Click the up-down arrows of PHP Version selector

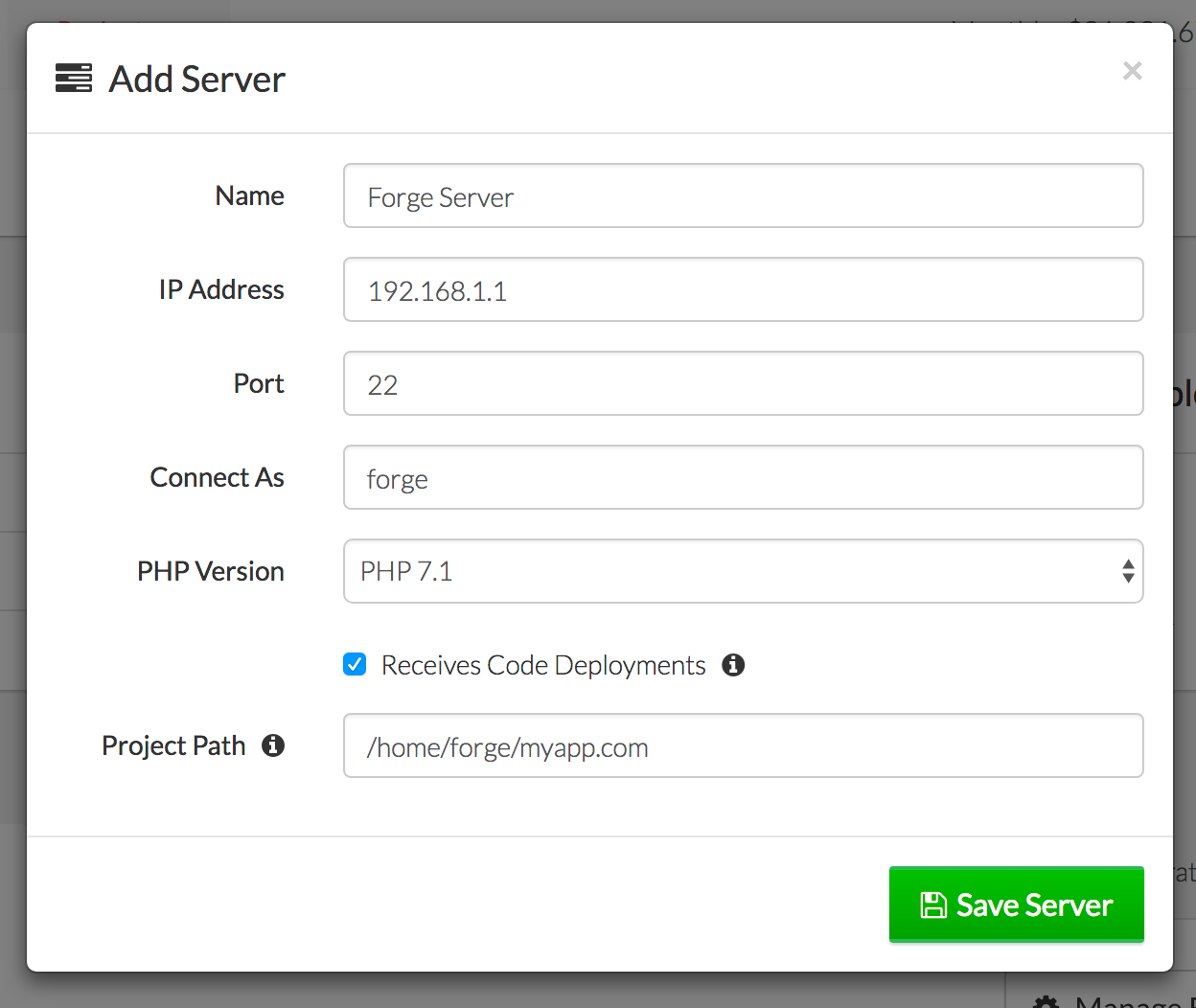[x=1128, y=571]
